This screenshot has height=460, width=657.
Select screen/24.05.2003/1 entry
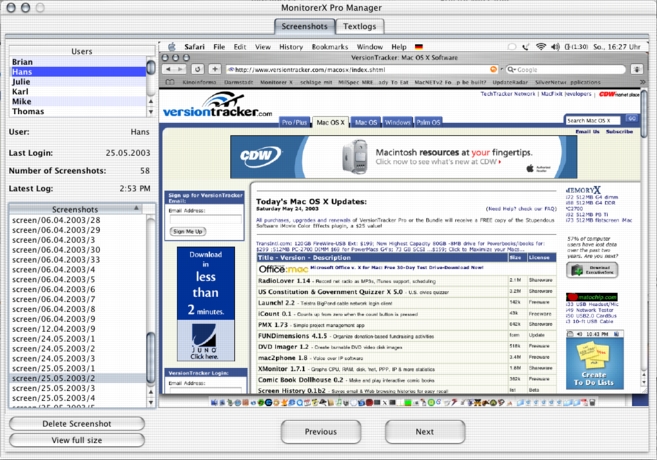(78, 339)
